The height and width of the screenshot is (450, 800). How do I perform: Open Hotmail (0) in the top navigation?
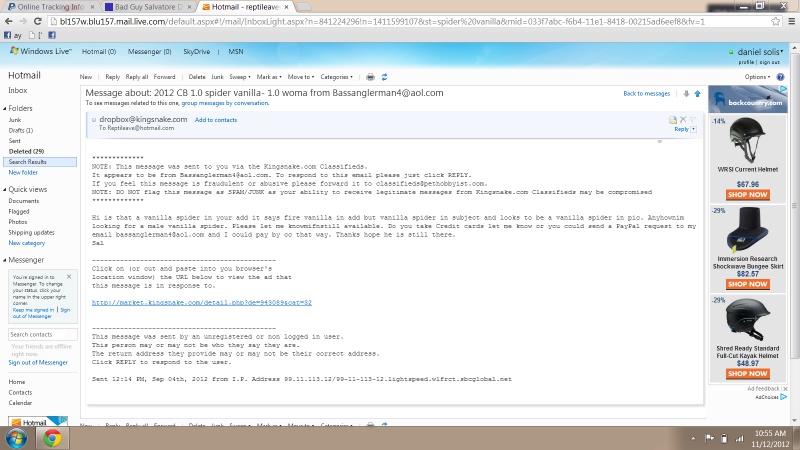(99, 52)
